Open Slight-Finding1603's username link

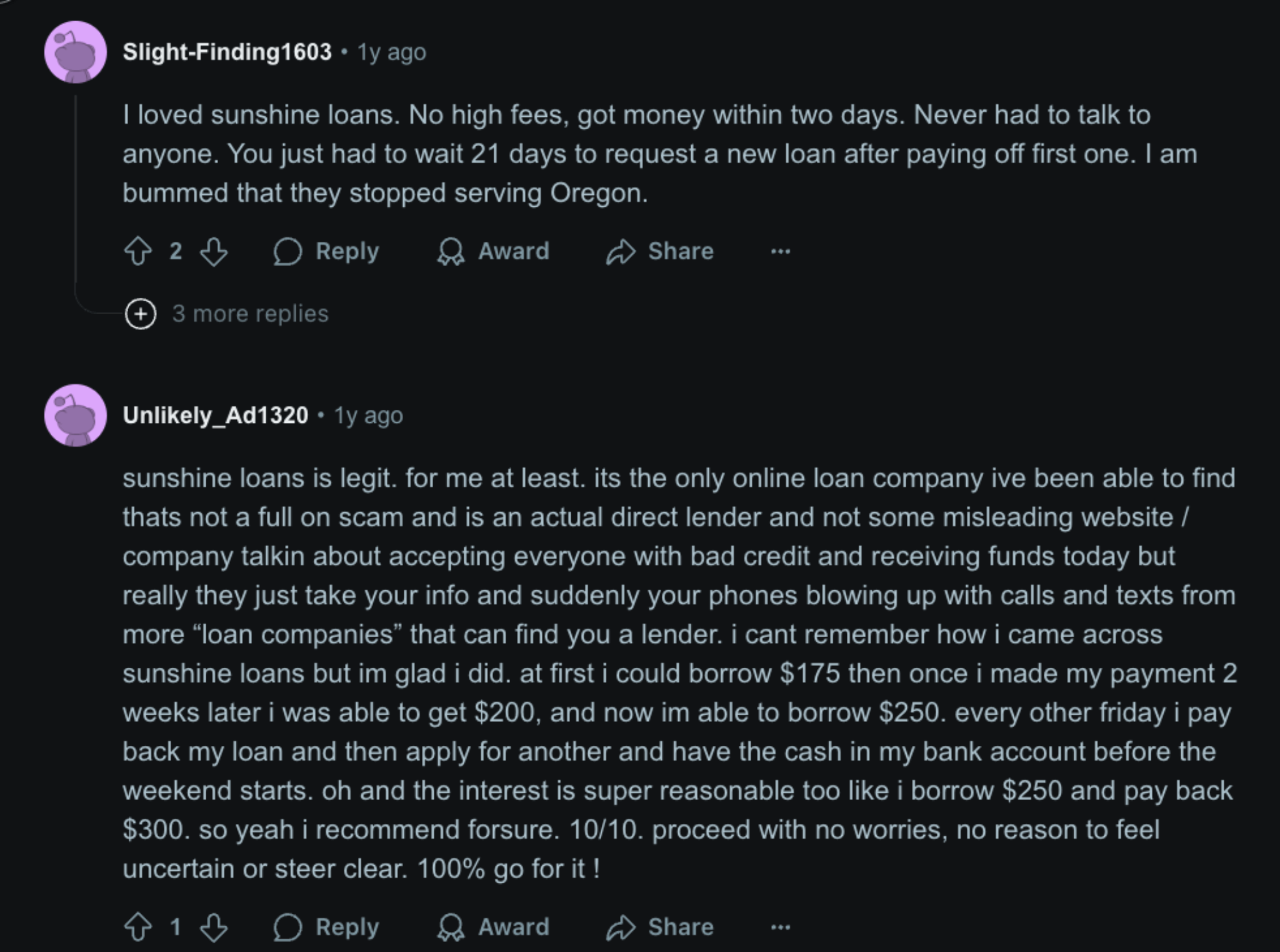click(227, 52)
